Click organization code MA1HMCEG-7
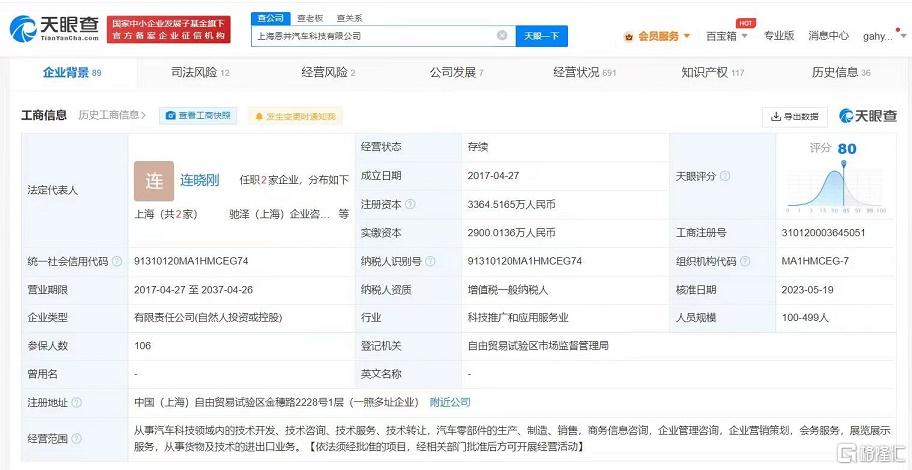Image resolution: width=912 pixels, height=470 pixels. [x=815, y=261]
